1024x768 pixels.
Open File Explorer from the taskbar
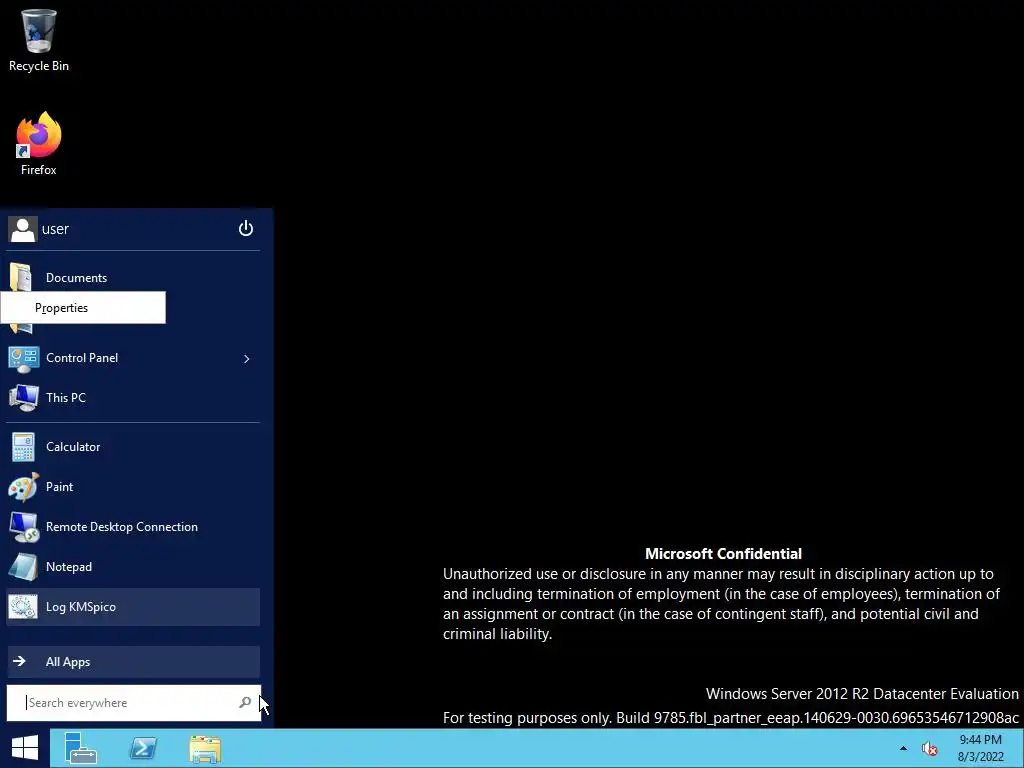coord(205,748)
